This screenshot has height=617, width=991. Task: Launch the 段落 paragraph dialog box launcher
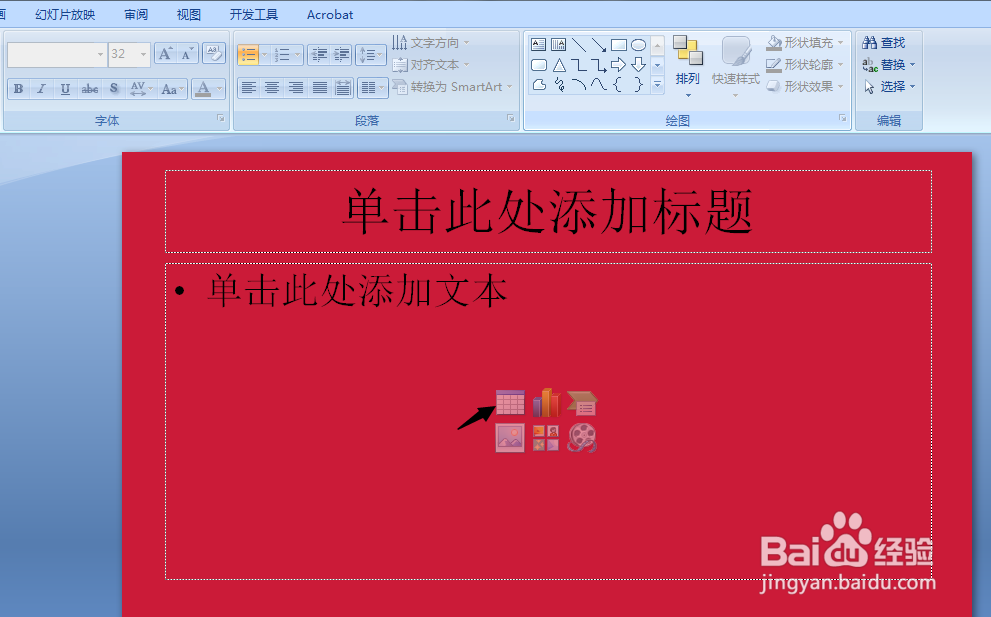pos(511,118)
